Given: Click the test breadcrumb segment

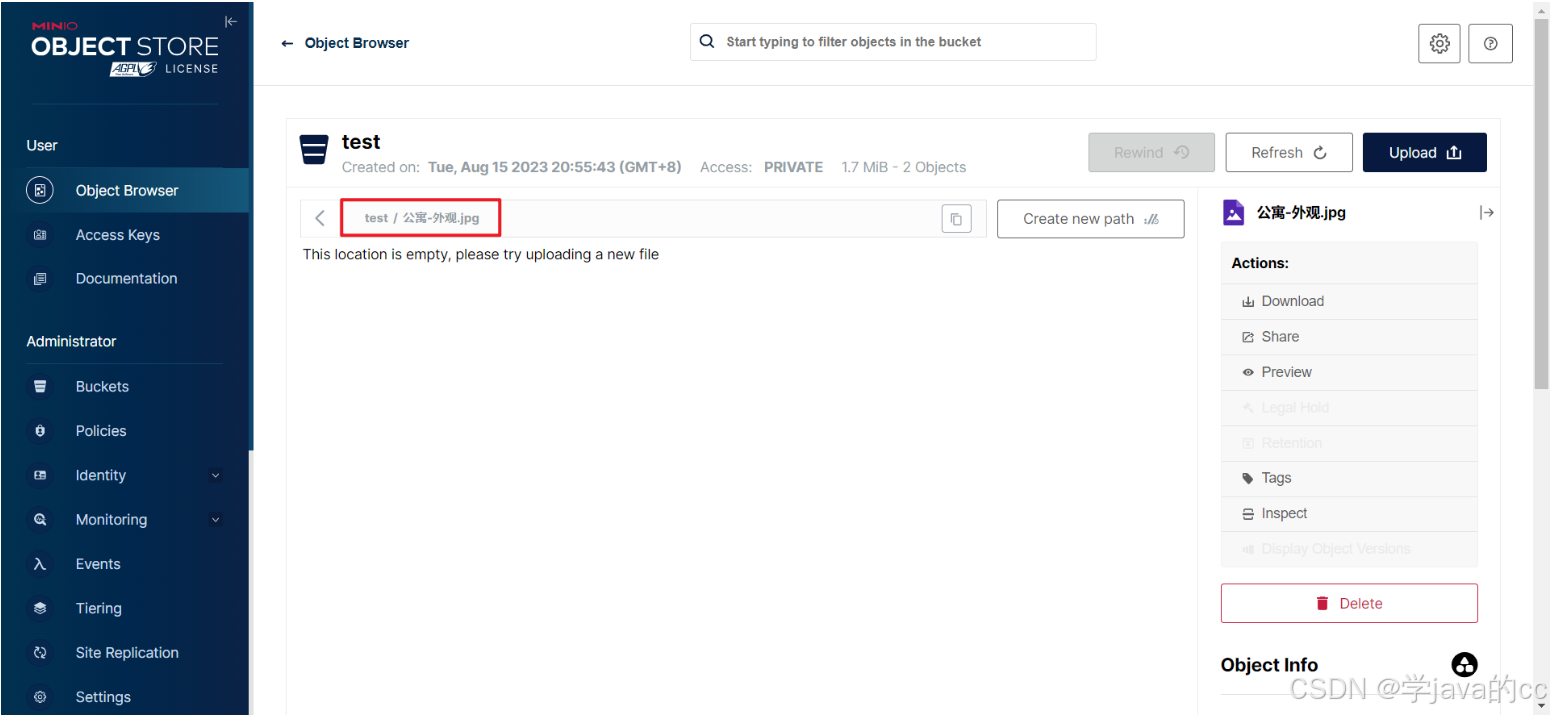Looking at the screenshot, I should click(376, 218).
